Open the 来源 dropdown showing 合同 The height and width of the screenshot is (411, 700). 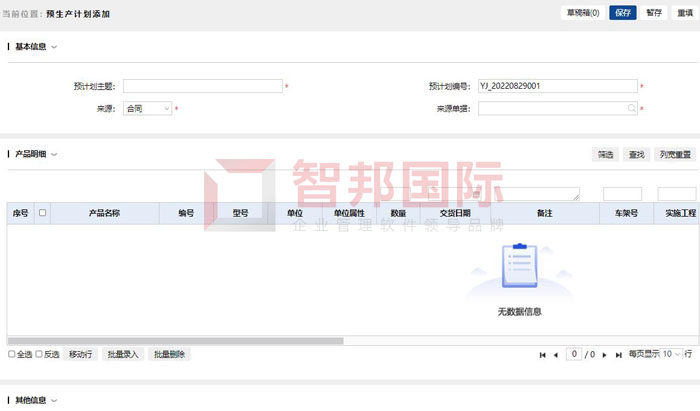tap(147, 108)
